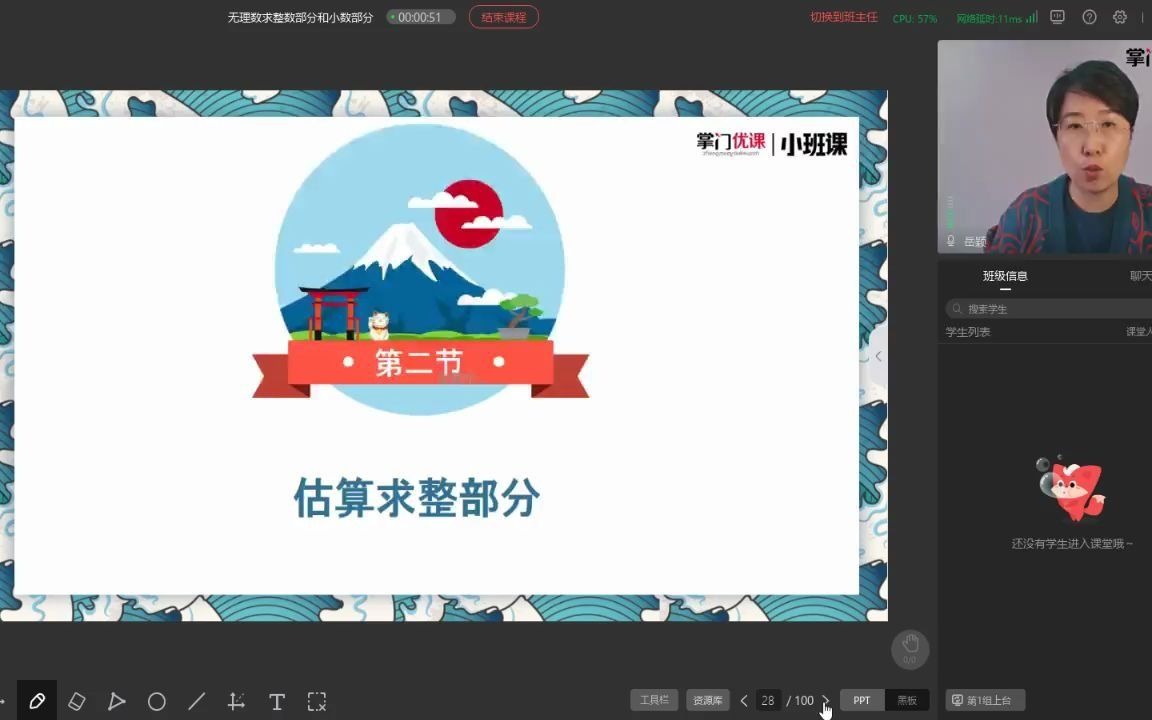The image size is (1152, 720).
Task: Open the help question-mark icon
Action: tap(1090, 17)
